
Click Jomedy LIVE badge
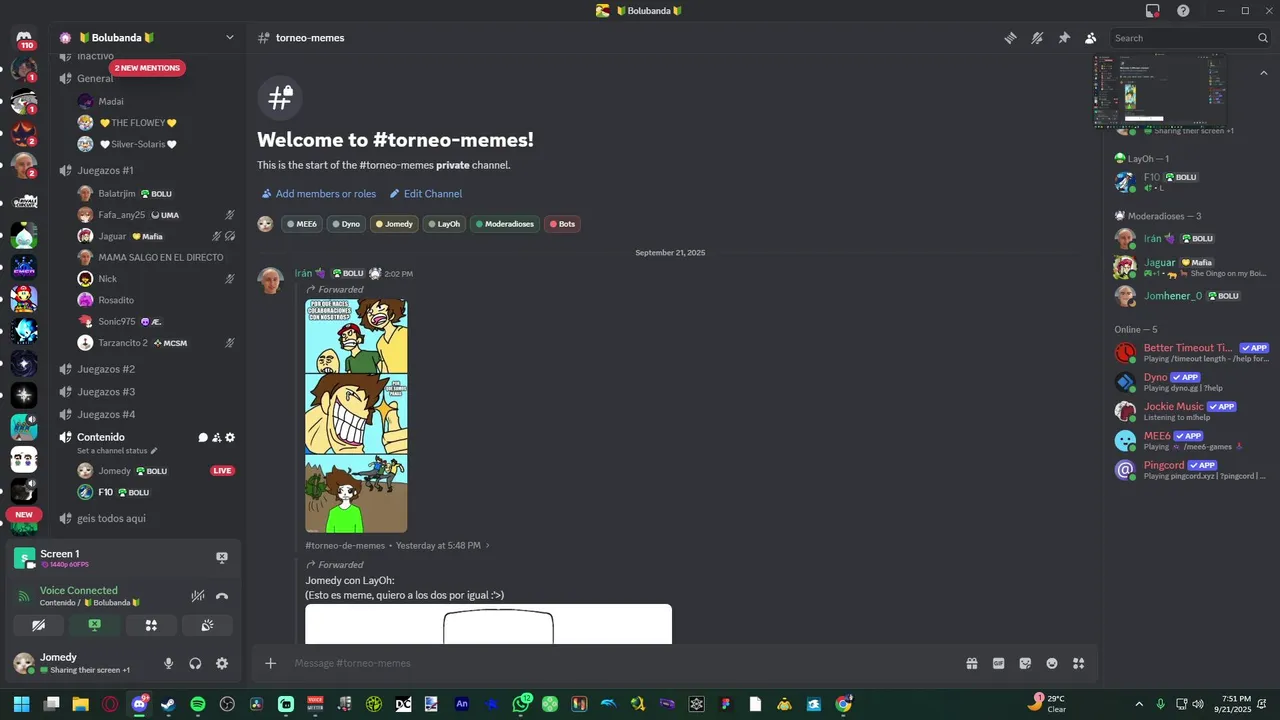click(x=222, y=471)
